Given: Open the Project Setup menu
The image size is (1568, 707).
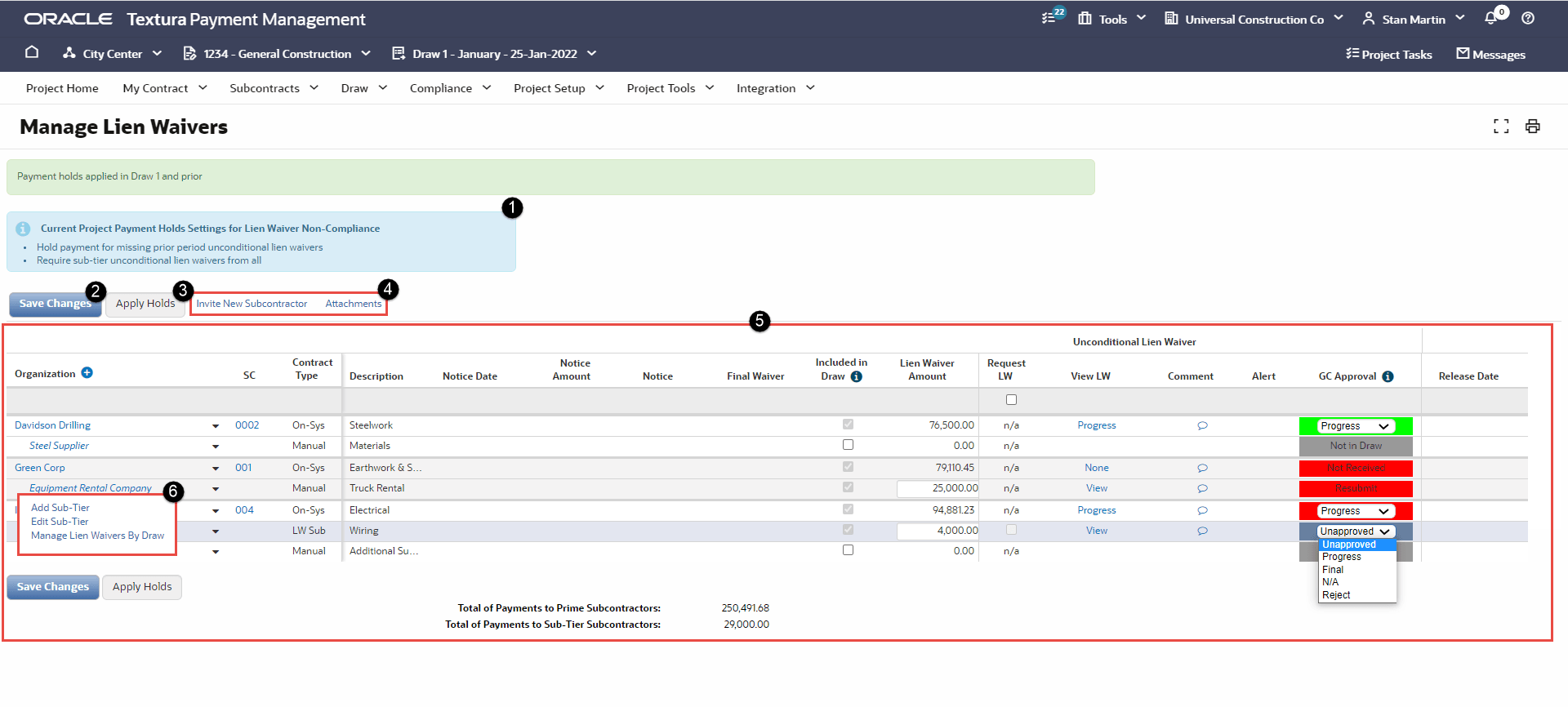Looking at the screenshot, I should click(x=559, y=88).
